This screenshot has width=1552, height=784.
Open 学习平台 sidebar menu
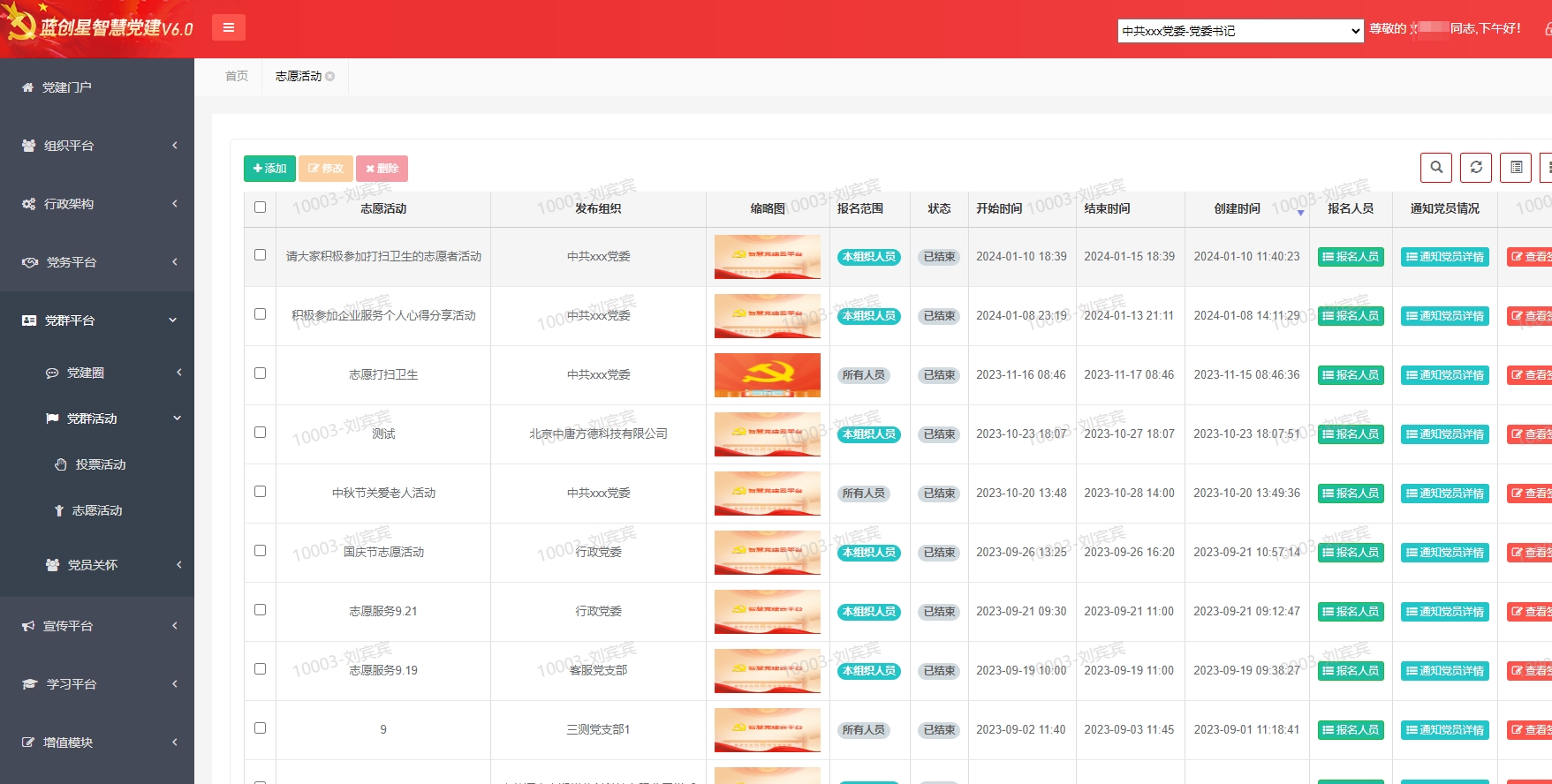[97, 684]
